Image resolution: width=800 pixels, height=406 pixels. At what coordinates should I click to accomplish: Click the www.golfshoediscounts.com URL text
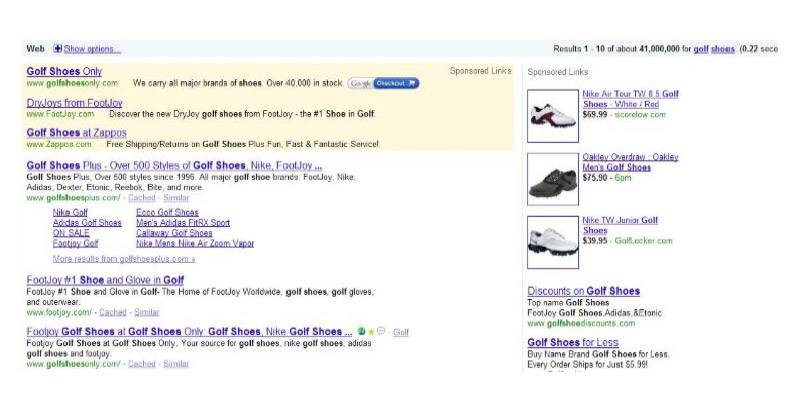581,323
